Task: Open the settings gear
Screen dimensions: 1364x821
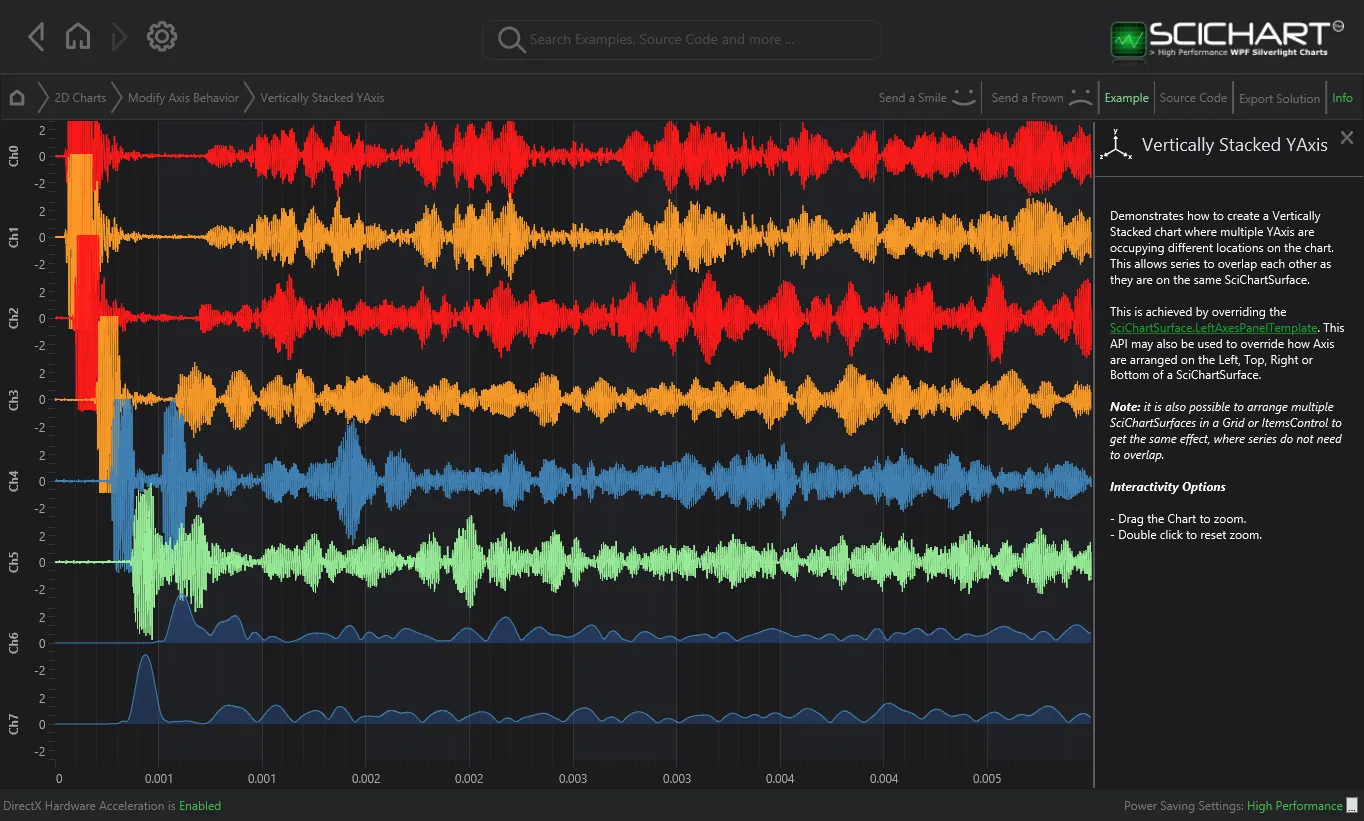Action: pyautogui.click(x=162, y=38)
